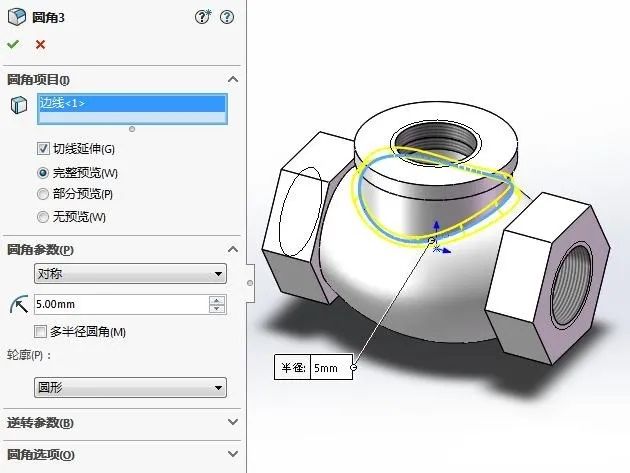Click the radius icon beside 5.00mm field

point(19,304)
